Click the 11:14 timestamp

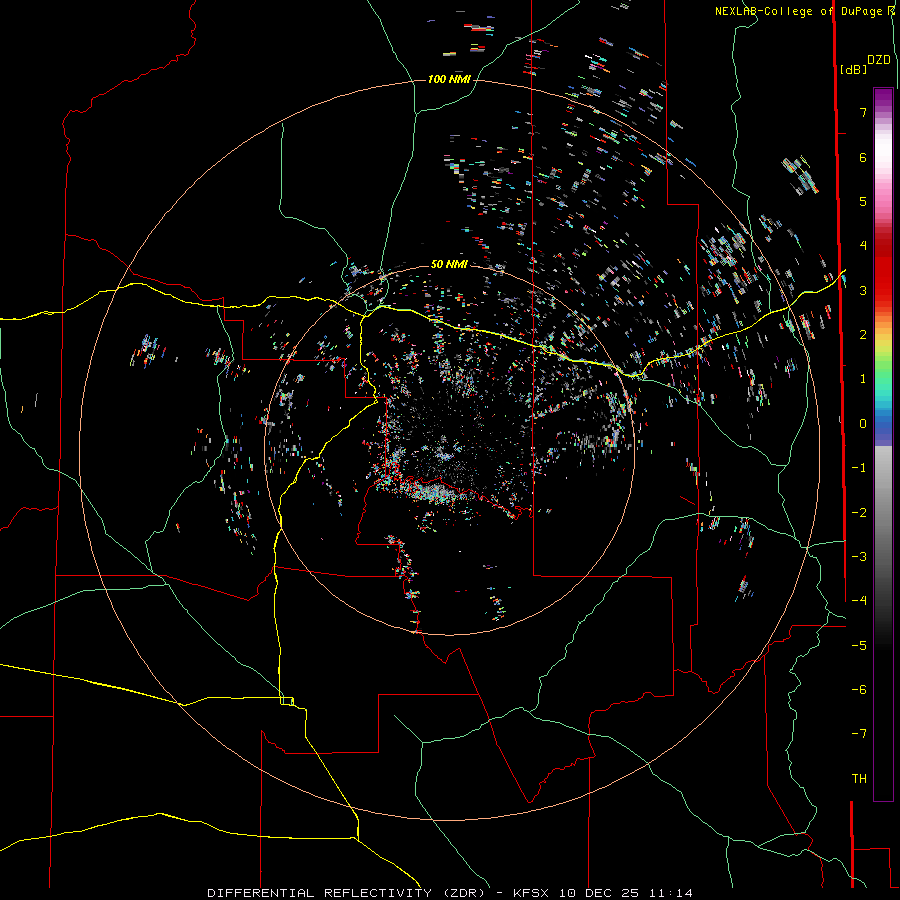point(670,893)
